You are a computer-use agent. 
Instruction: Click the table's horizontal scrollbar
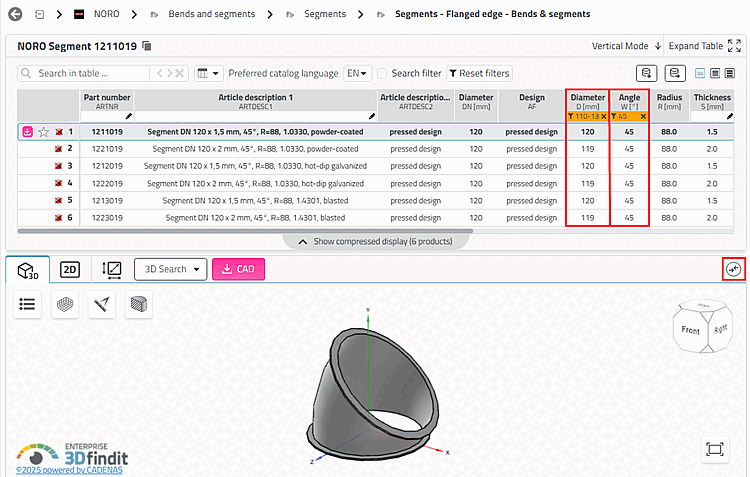point(245,231)
